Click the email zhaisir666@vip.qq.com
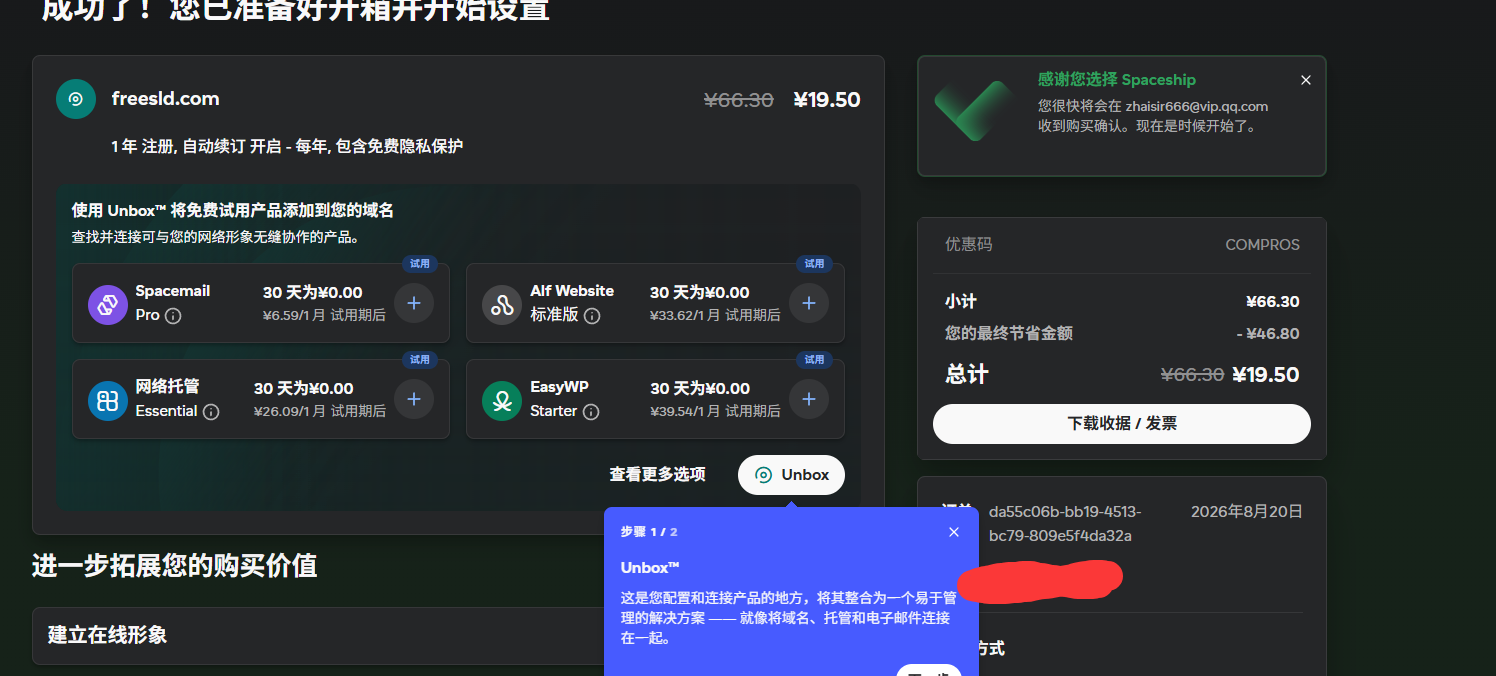This screenshot has height=676, width=1496. 1197,106
